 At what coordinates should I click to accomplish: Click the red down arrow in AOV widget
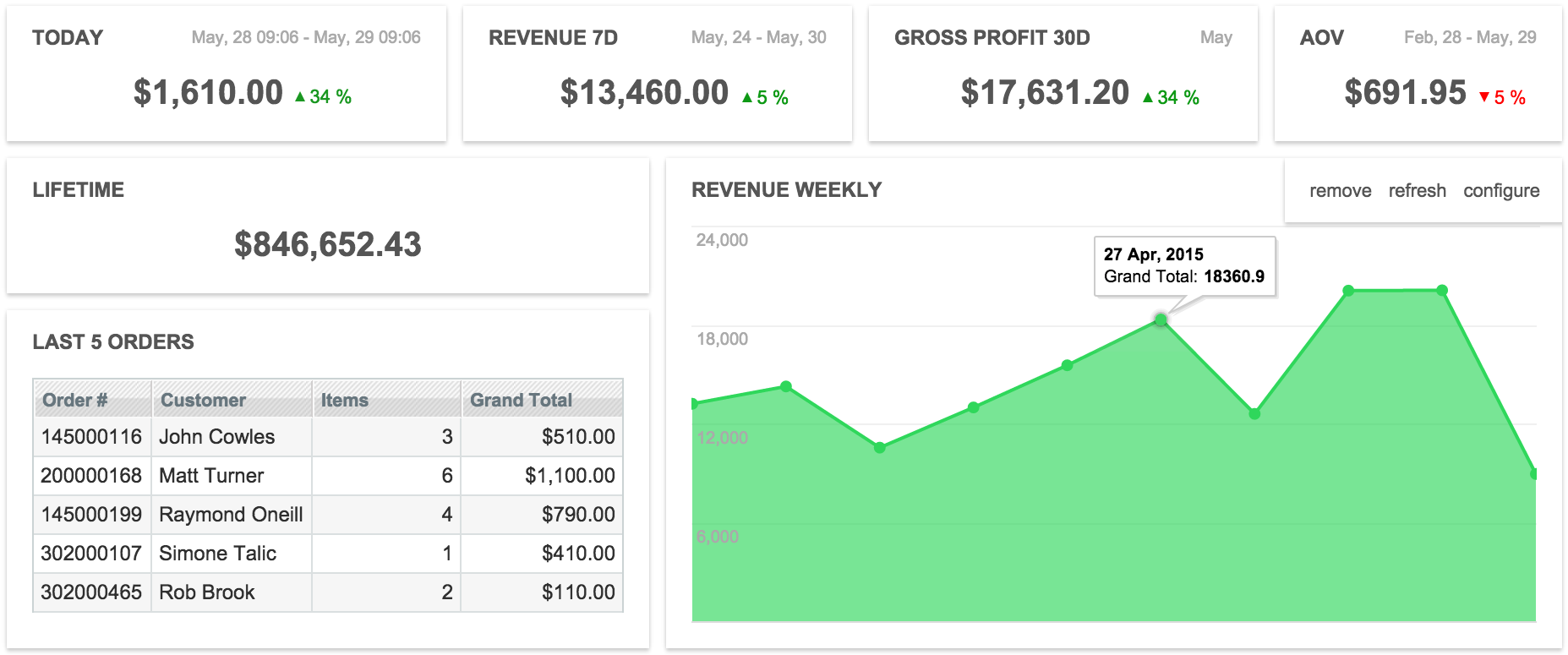pyautogui.click(x=1483, y=97)
